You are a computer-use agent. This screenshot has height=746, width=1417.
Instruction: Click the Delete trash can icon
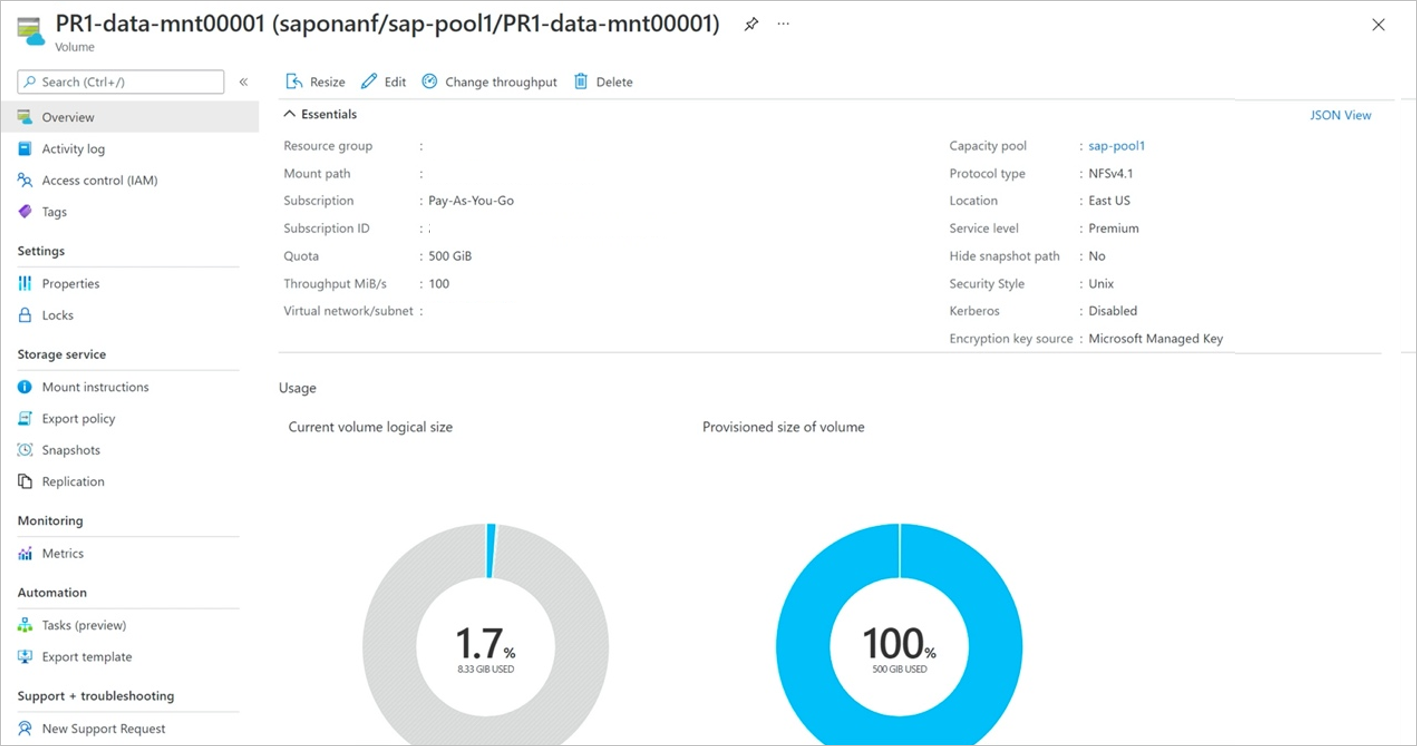pyautogui.click(x=581, y=82)
